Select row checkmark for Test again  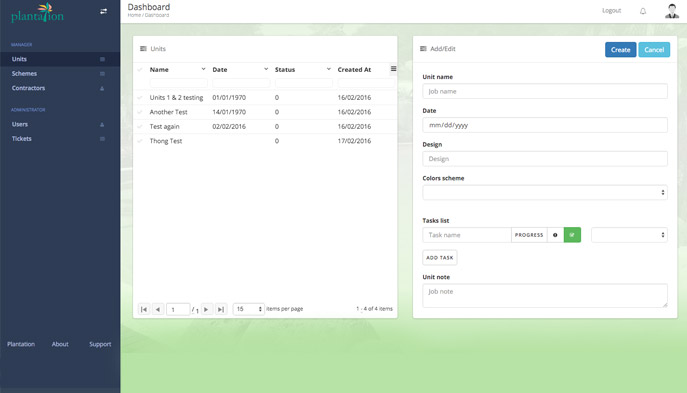[140, 127]
